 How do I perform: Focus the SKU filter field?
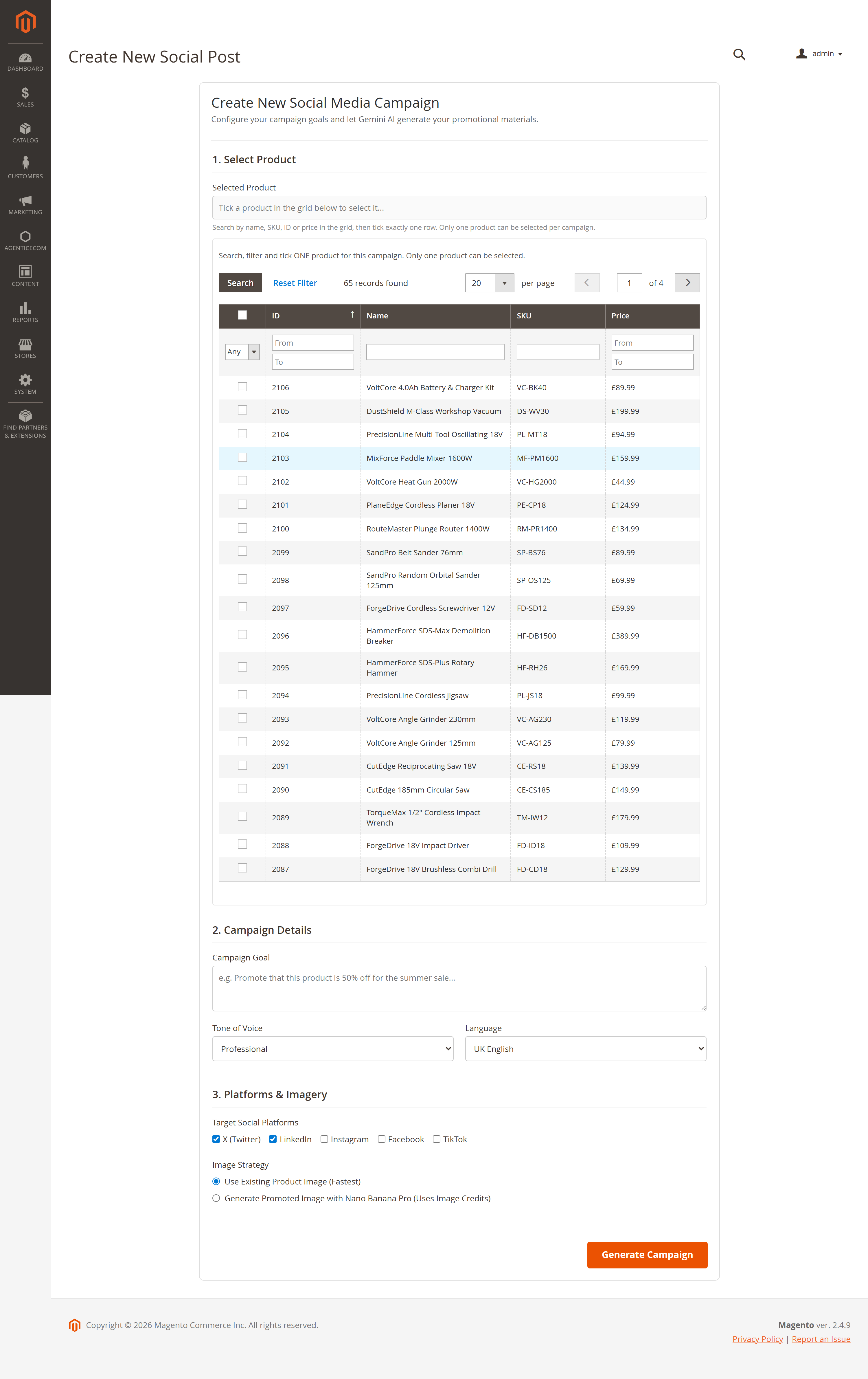click(x=558, y=352)
